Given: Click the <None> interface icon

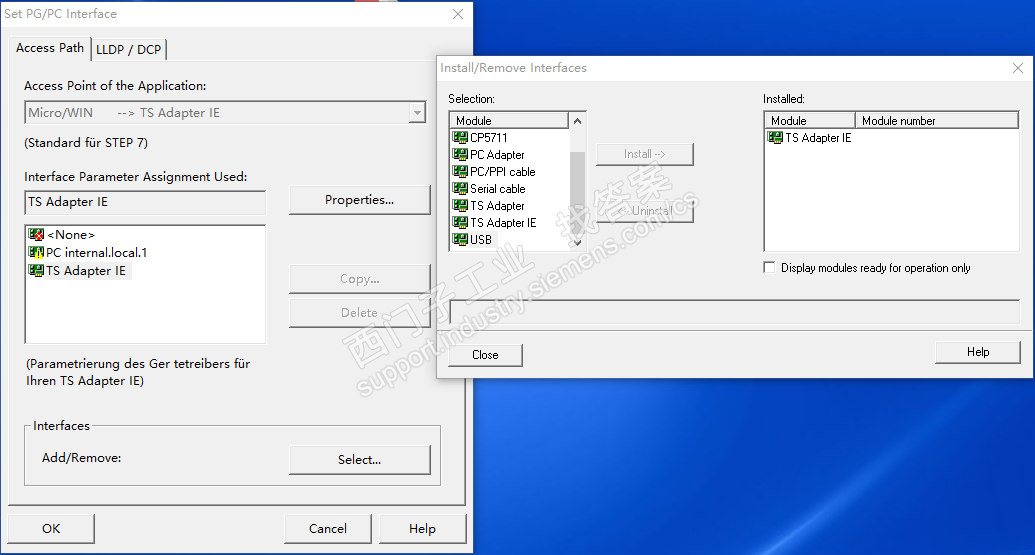Looking at the screenshot, I should point(36,234).
